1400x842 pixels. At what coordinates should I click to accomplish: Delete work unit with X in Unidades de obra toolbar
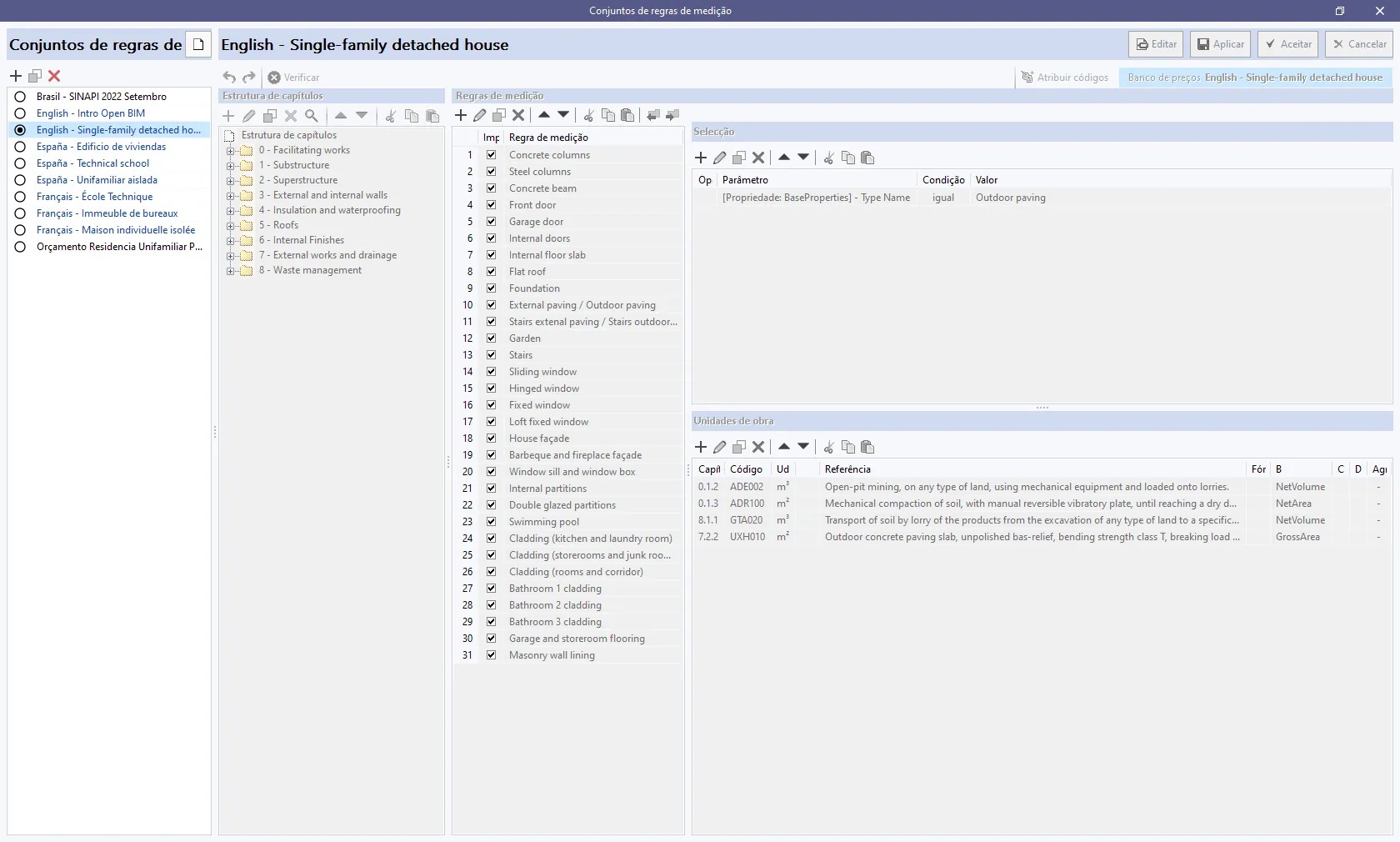tap(758, 447)
